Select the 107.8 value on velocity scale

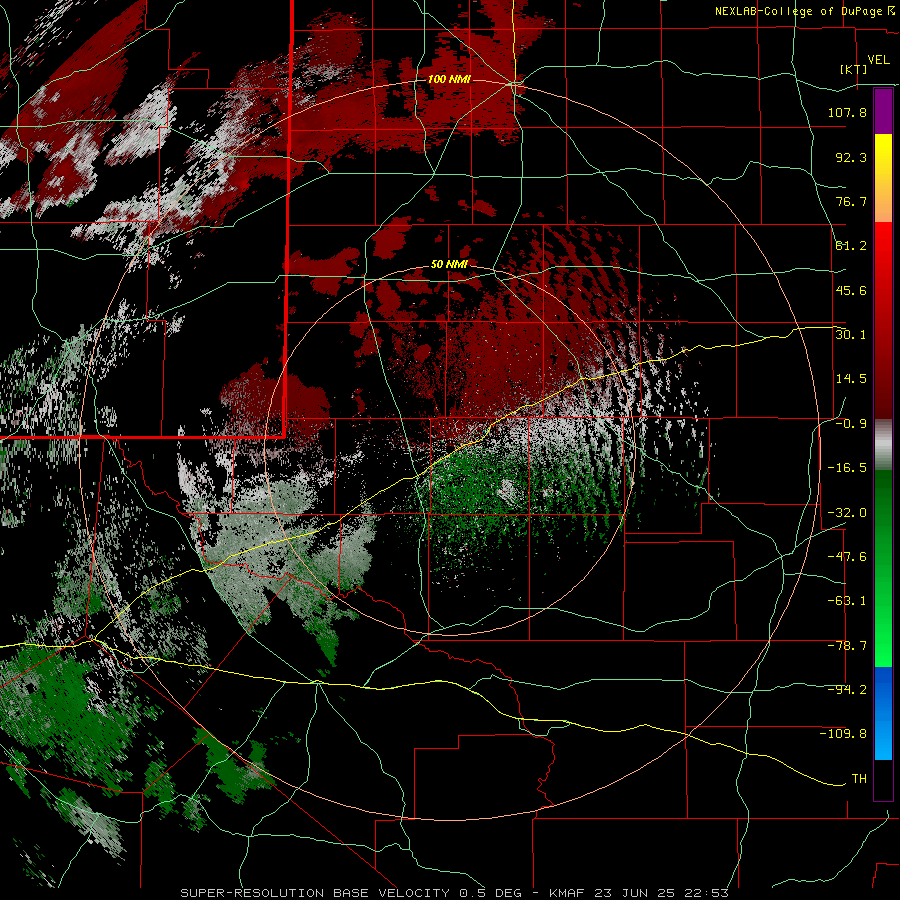pos(847,112)
